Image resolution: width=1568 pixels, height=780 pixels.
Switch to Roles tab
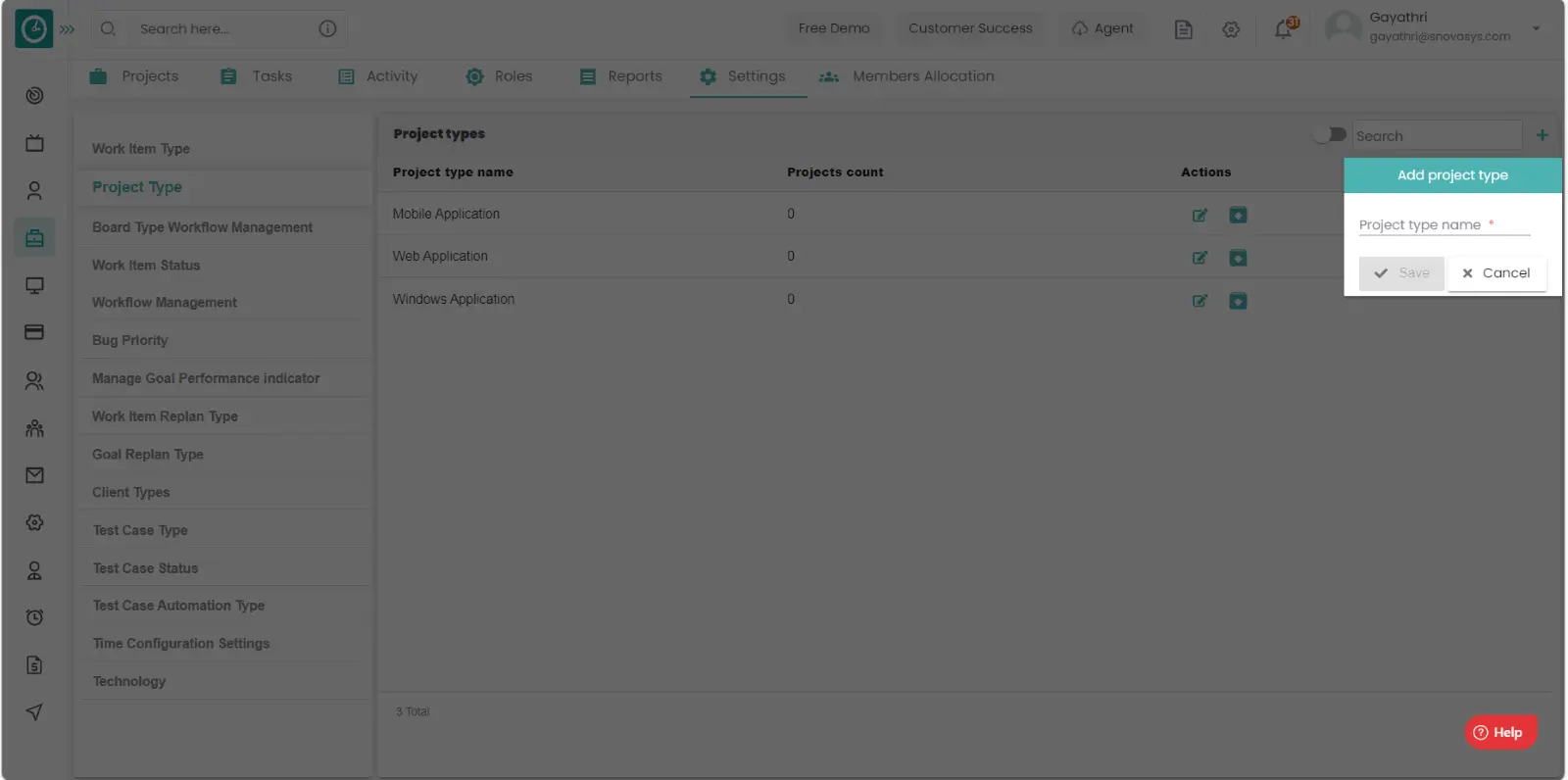[500, 76]
